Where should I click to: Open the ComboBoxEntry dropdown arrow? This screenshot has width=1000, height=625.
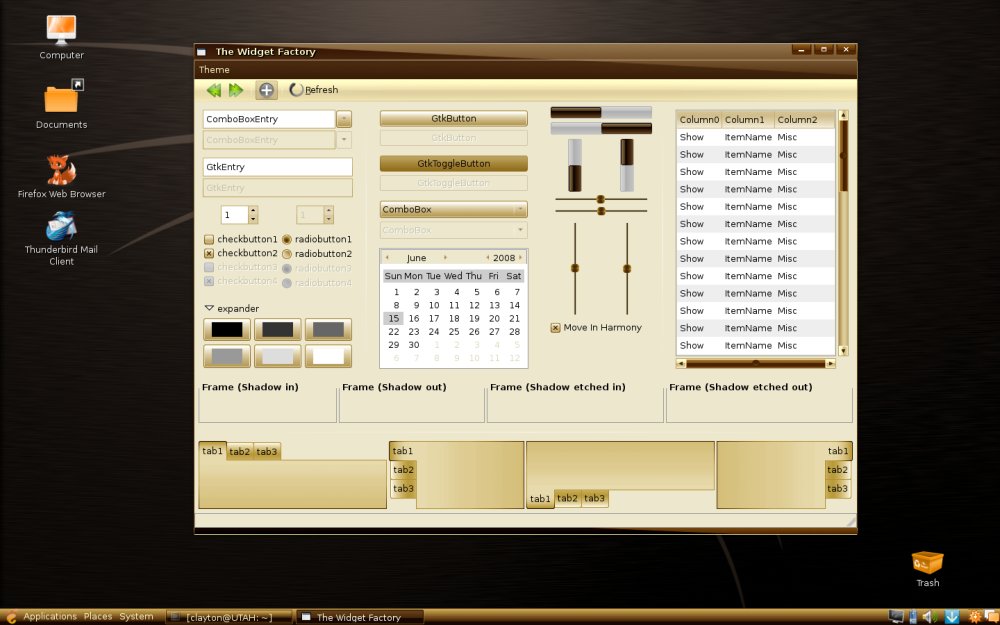point(344,119)
